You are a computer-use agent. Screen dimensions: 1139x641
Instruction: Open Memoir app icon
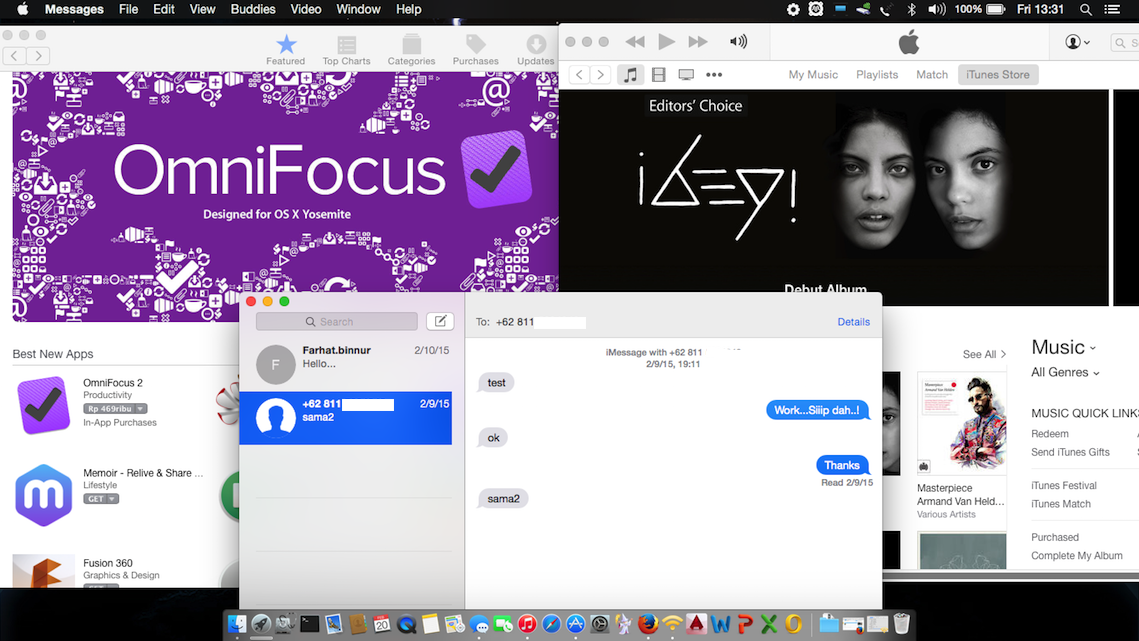[44, 495]
